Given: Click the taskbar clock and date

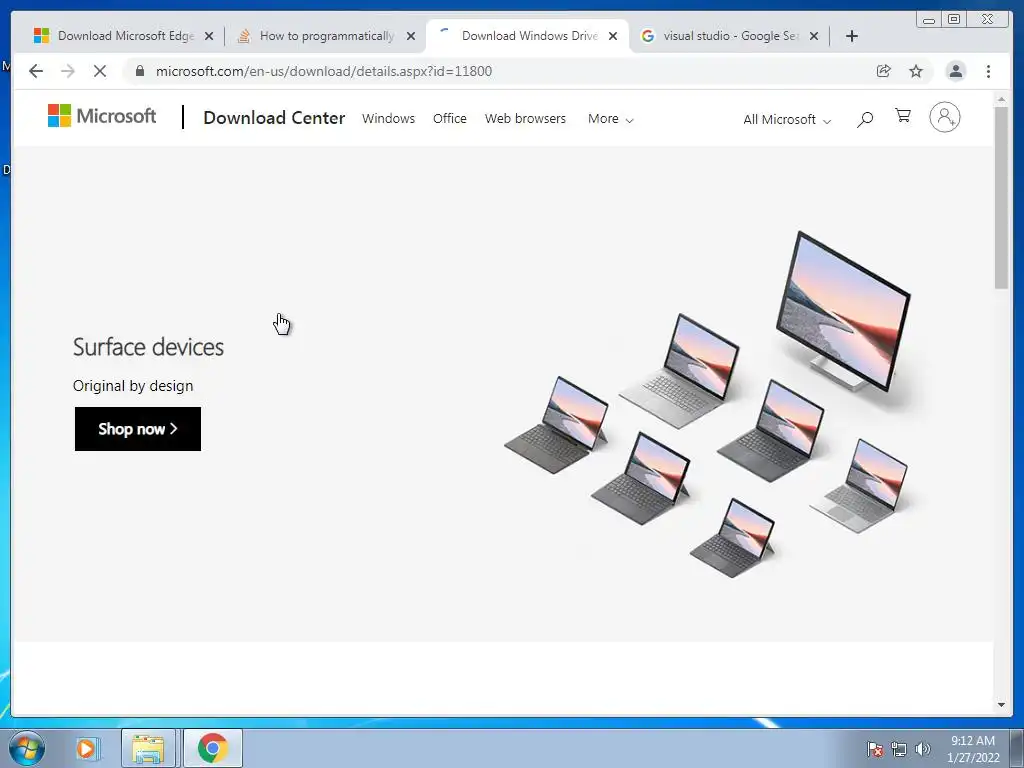Looking at the screenshot, I should tap(973, 749).
